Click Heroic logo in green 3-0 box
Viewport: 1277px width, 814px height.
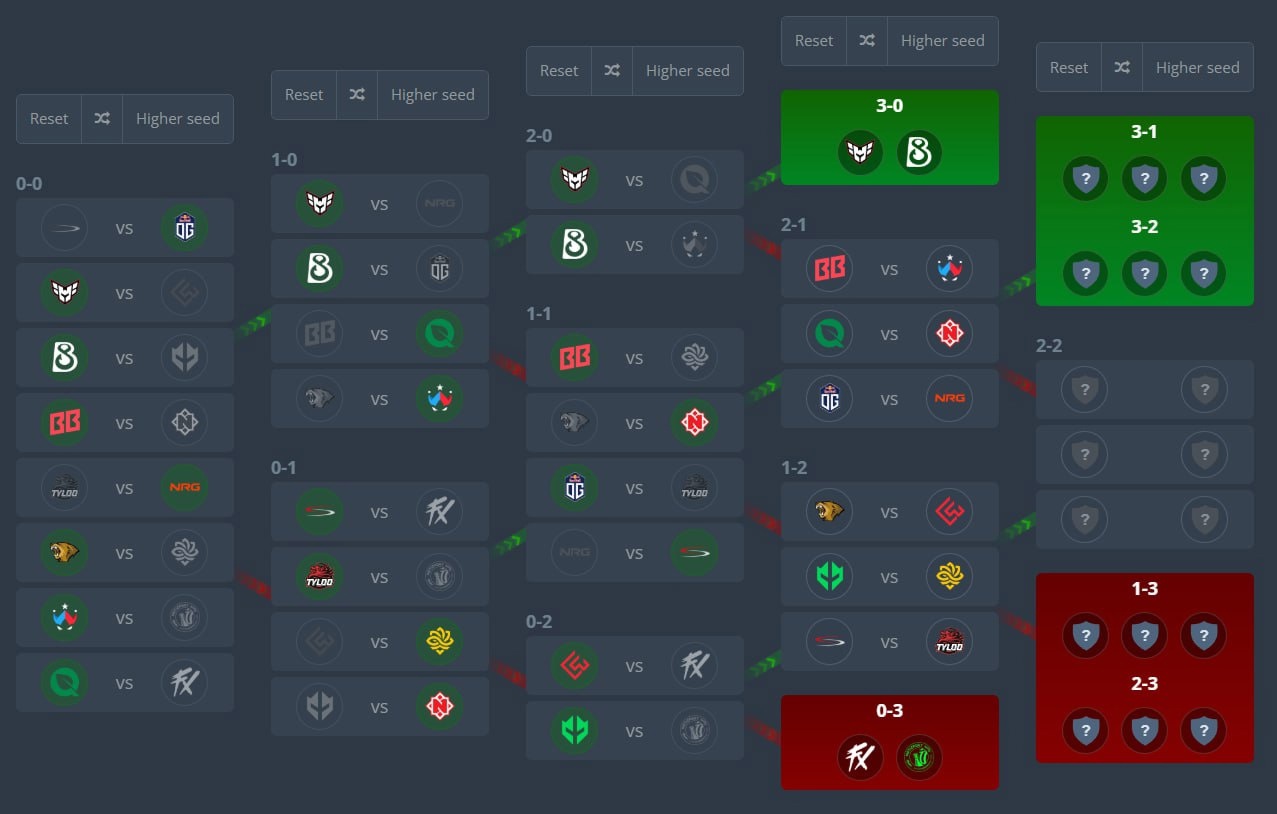860,153
